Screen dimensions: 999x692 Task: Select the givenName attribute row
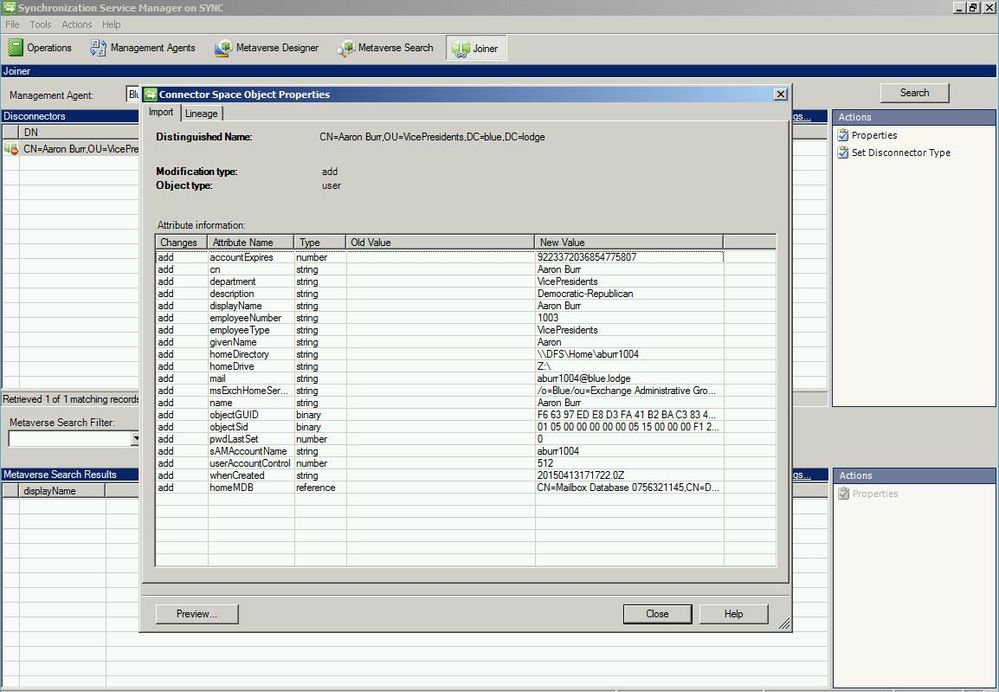[x=440, y=342]
